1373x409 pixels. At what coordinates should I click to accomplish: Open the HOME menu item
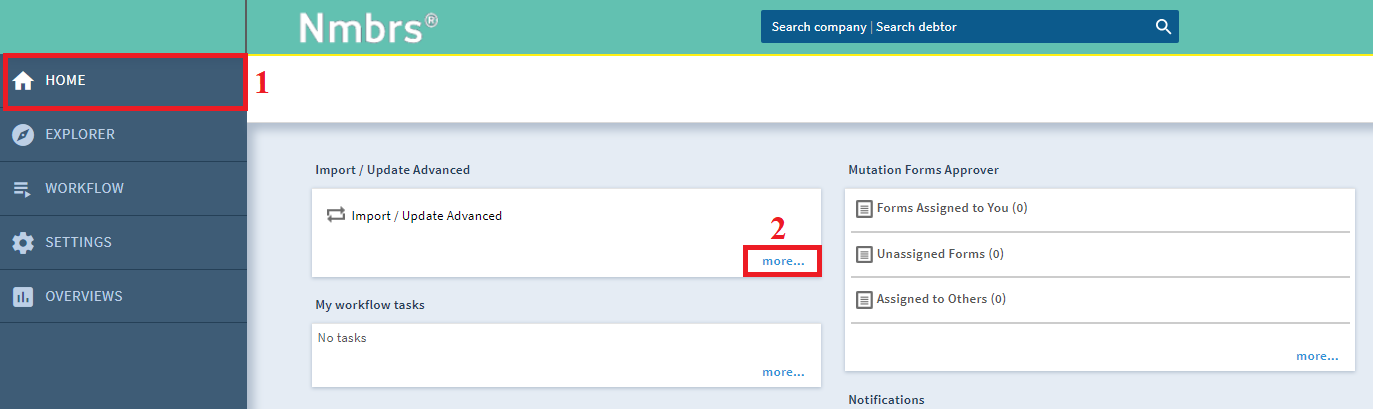pyautogui.click(x=124, y=81)
